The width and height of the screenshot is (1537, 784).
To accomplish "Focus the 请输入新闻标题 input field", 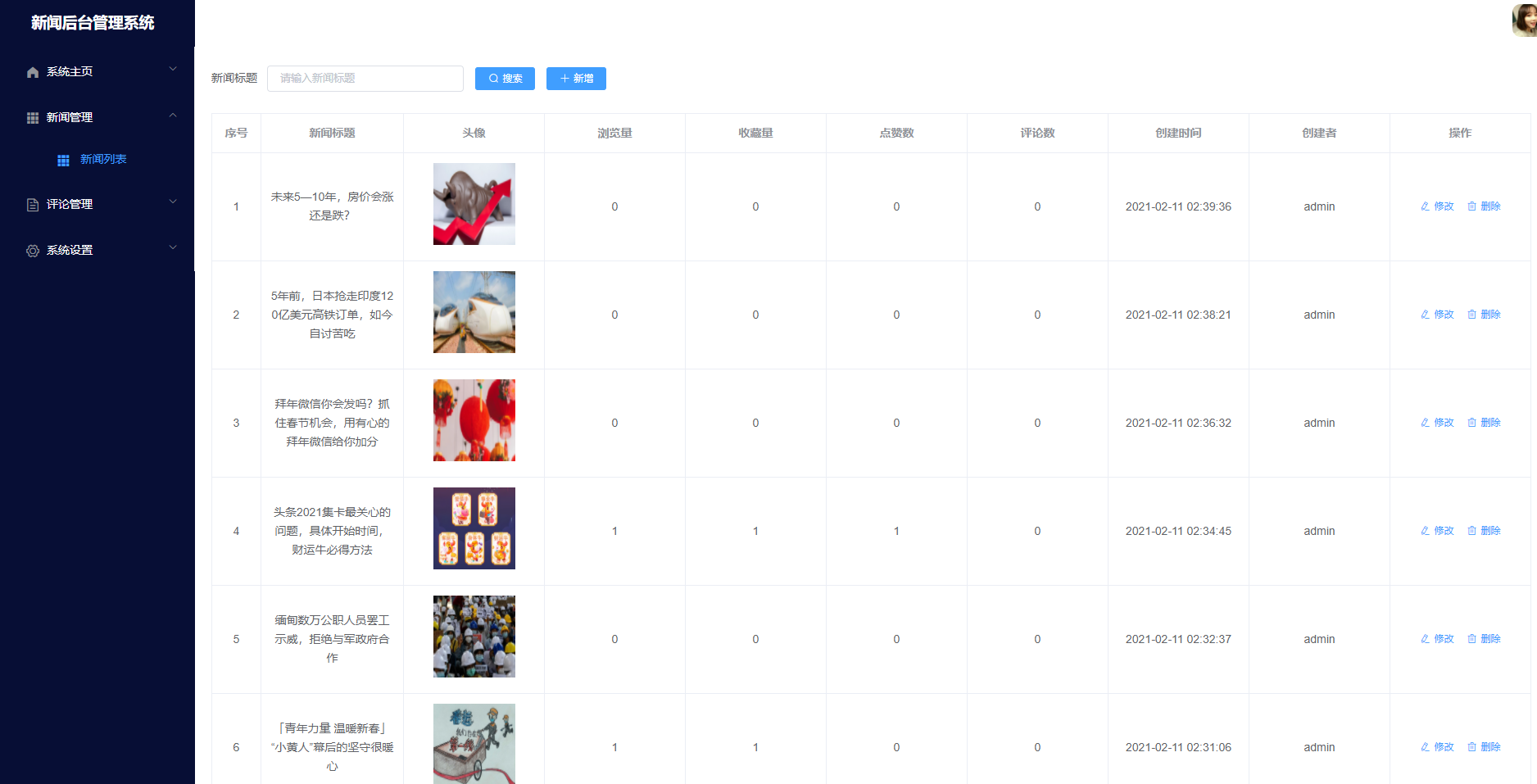I will click(365, 79).
